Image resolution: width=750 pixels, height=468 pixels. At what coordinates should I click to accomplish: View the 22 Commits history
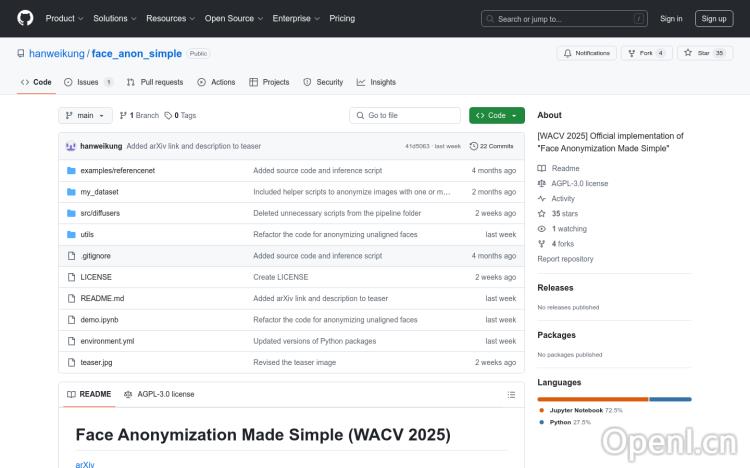click(492, 146)
